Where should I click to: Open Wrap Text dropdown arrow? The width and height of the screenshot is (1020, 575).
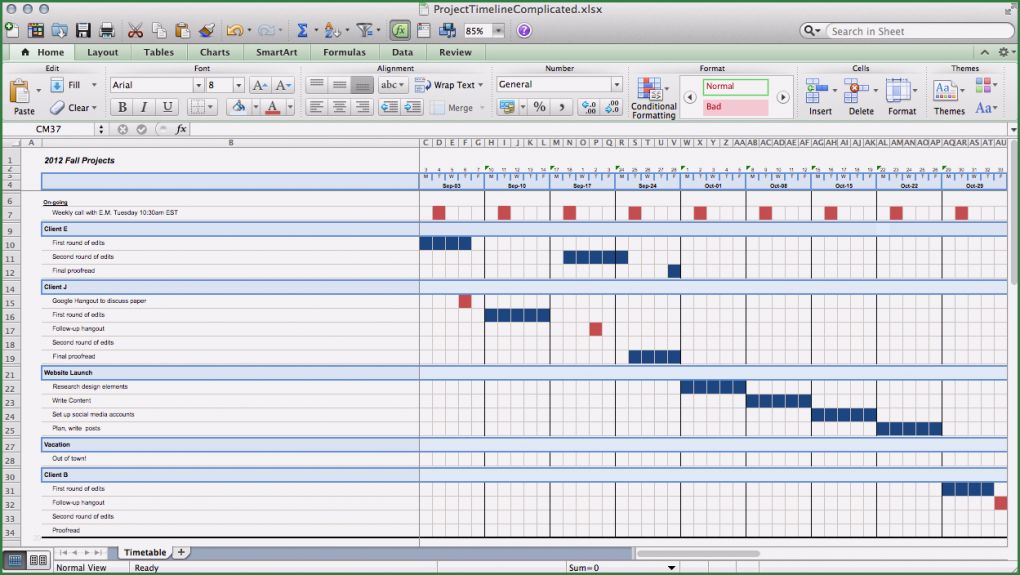(481, 85)
